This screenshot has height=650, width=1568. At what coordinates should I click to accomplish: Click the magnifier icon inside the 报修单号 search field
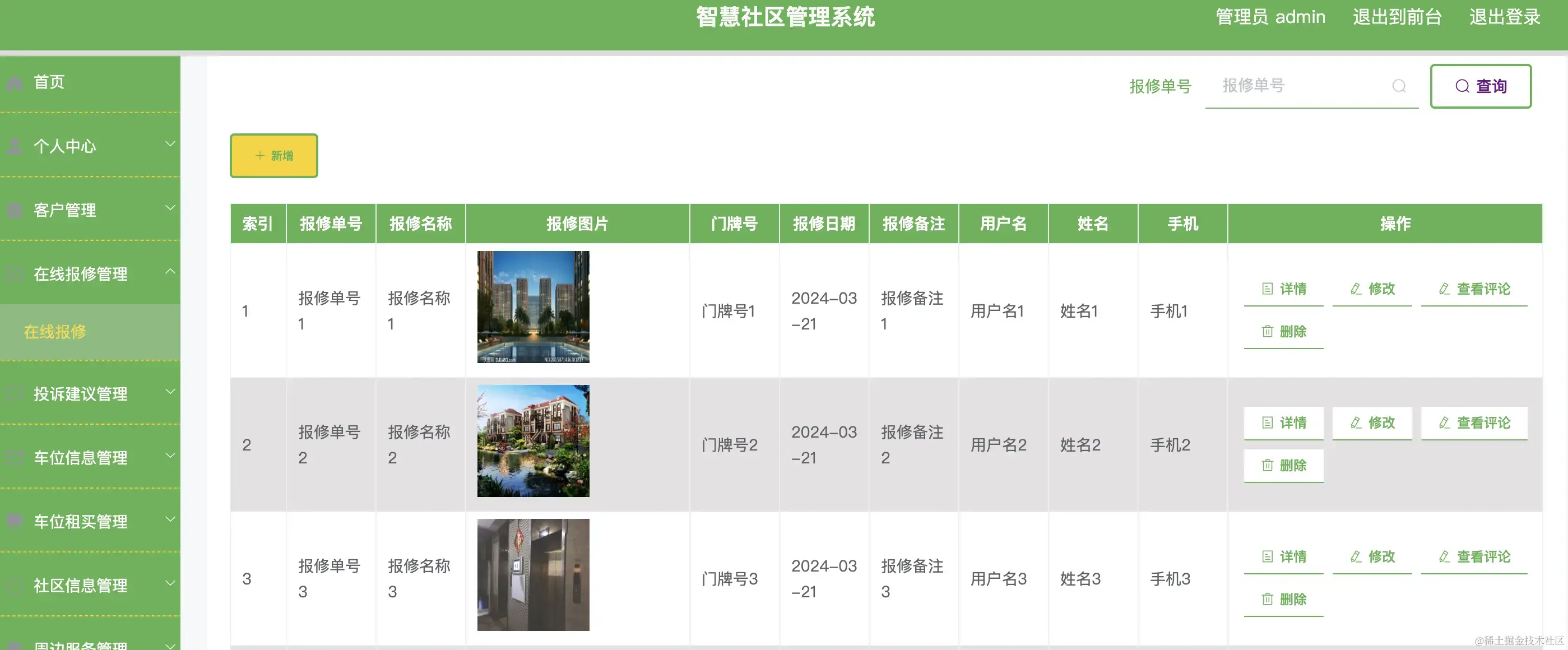click(x=1399, y=86)
